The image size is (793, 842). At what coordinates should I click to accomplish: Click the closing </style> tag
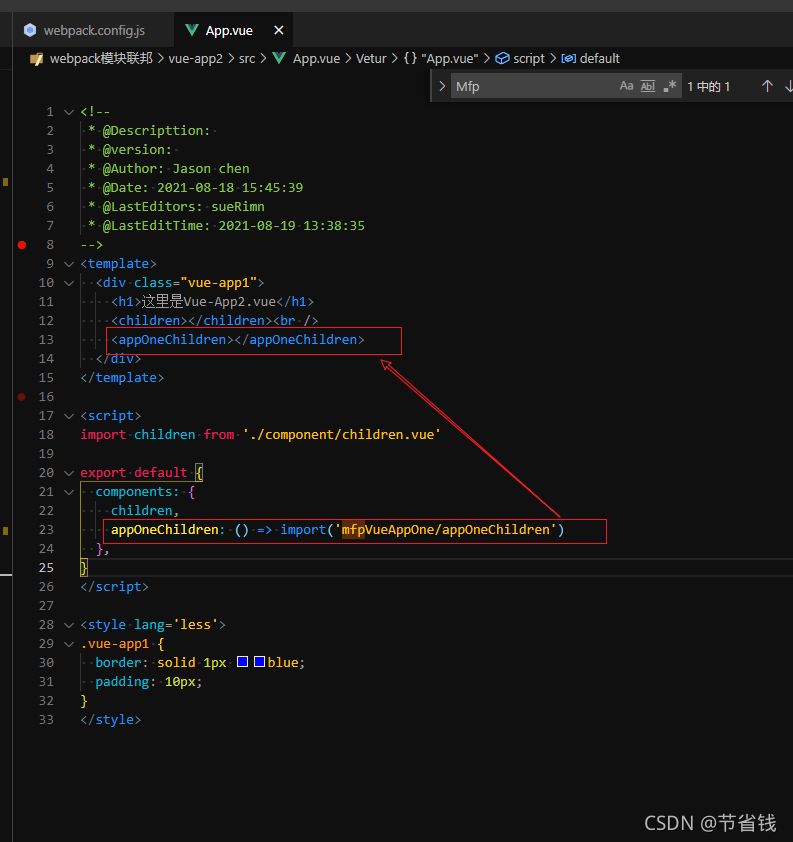111,720
